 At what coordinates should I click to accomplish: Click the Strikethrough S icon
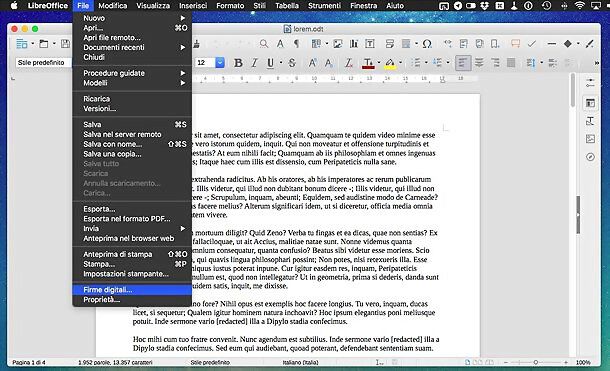coord(292,63)
